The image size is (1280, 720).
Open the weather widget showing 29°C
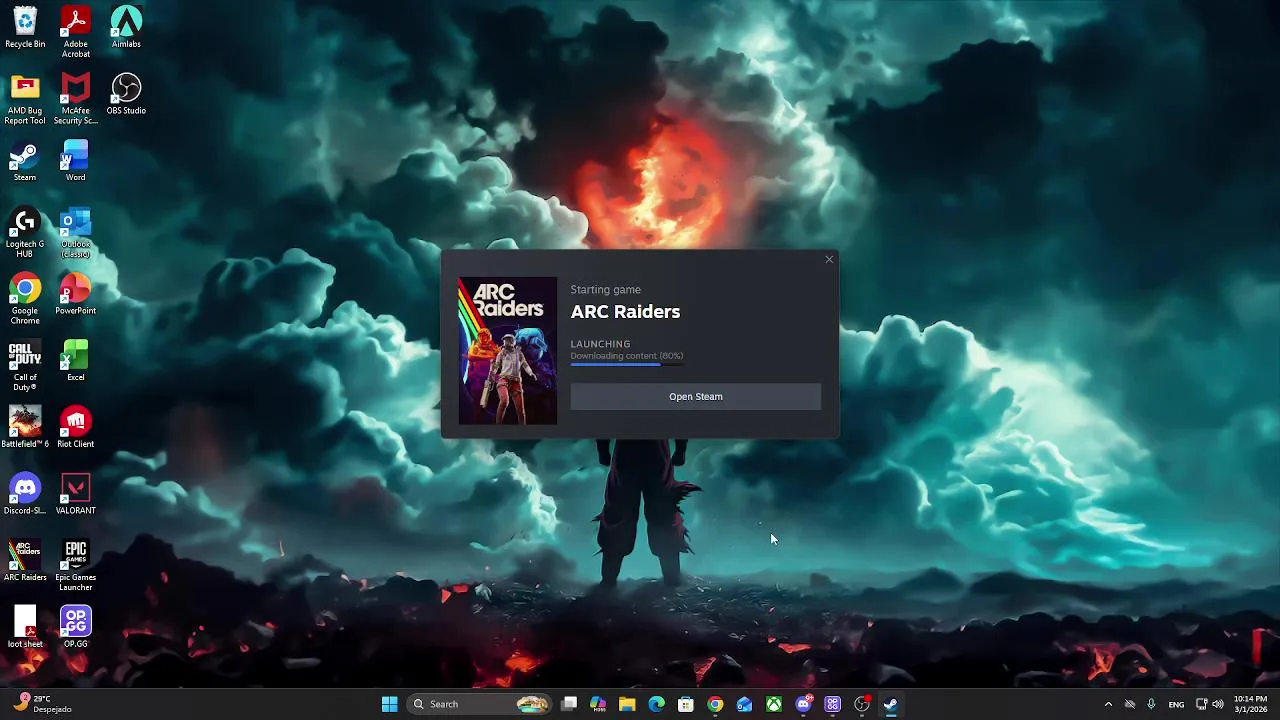pyautogui.click(x=42, y=704)
